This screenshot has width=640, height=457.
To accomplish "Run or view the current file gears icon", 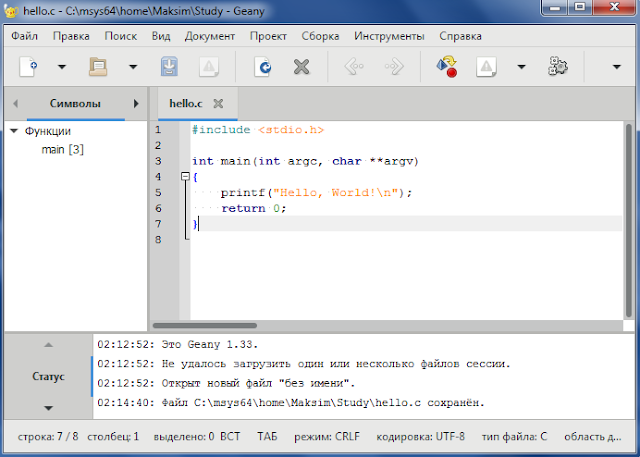I will click(558, 67).
